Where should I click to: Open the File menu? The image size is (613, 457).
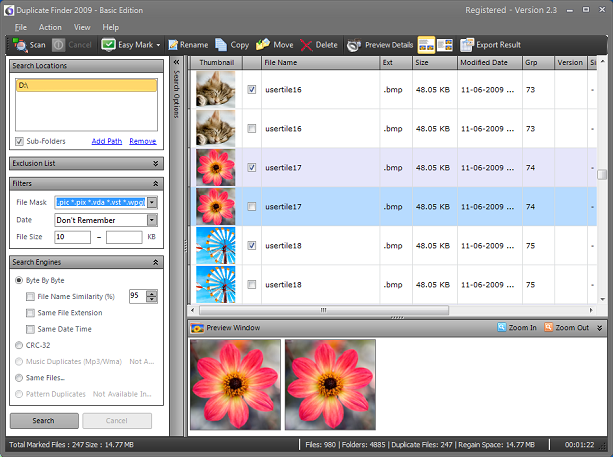coord(21,27)
